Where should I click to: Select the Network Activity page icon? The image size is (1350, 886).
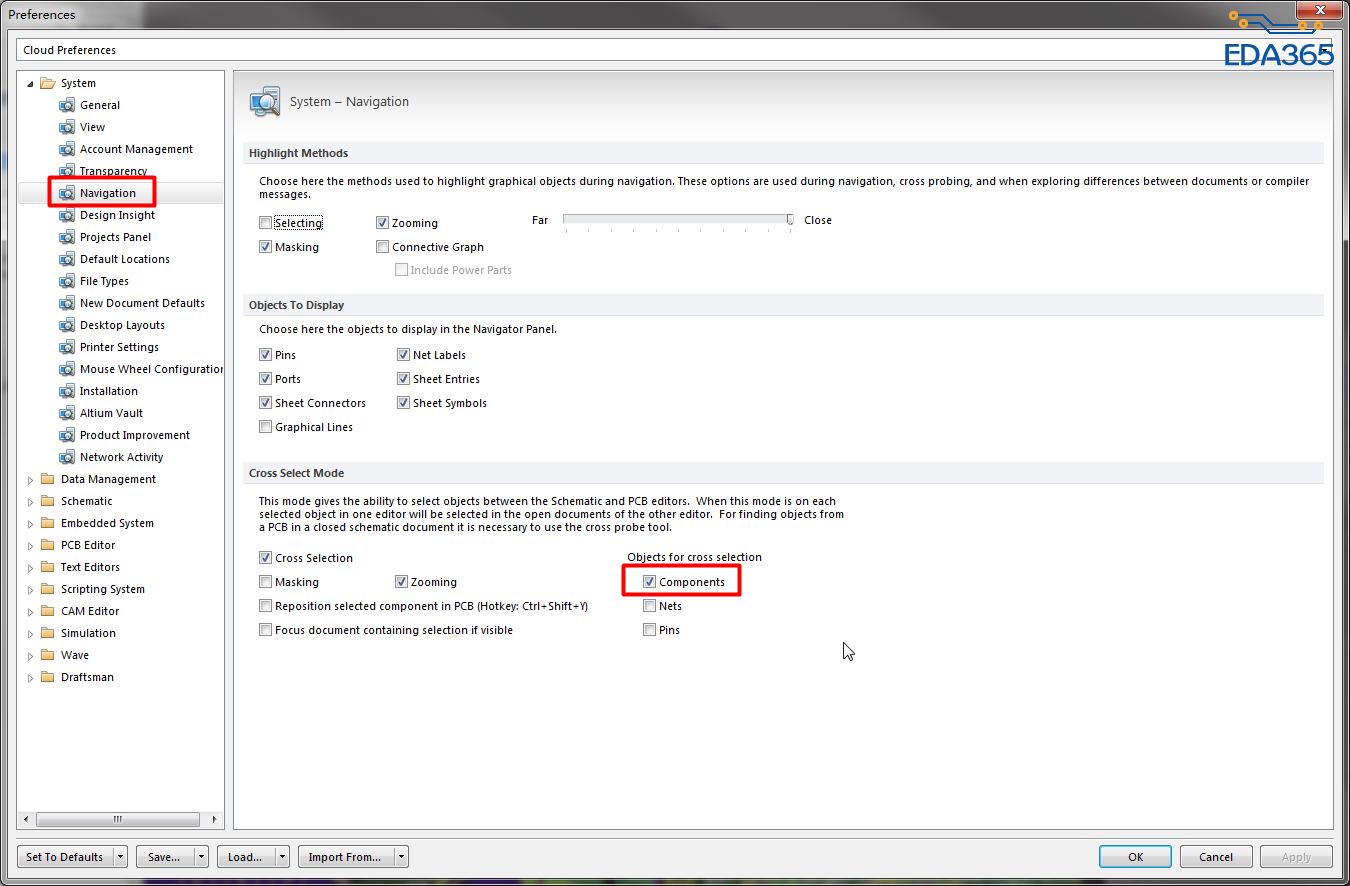(x=67, y=457)
